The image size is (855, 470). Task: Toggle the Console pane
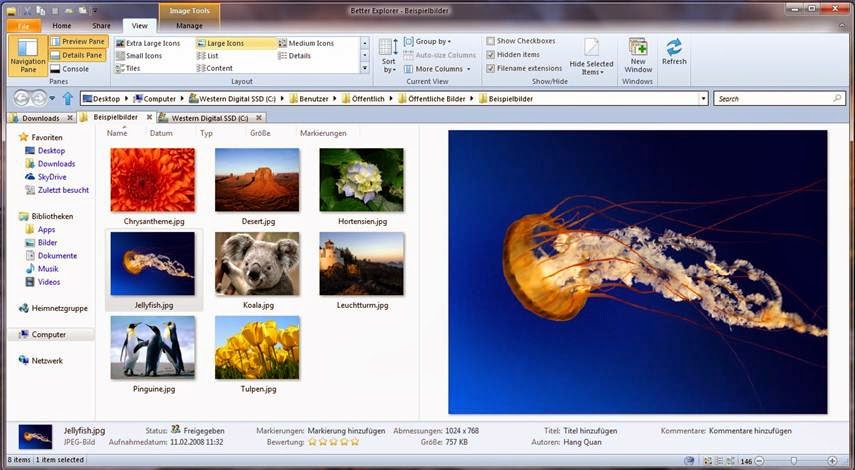[71, 69]
